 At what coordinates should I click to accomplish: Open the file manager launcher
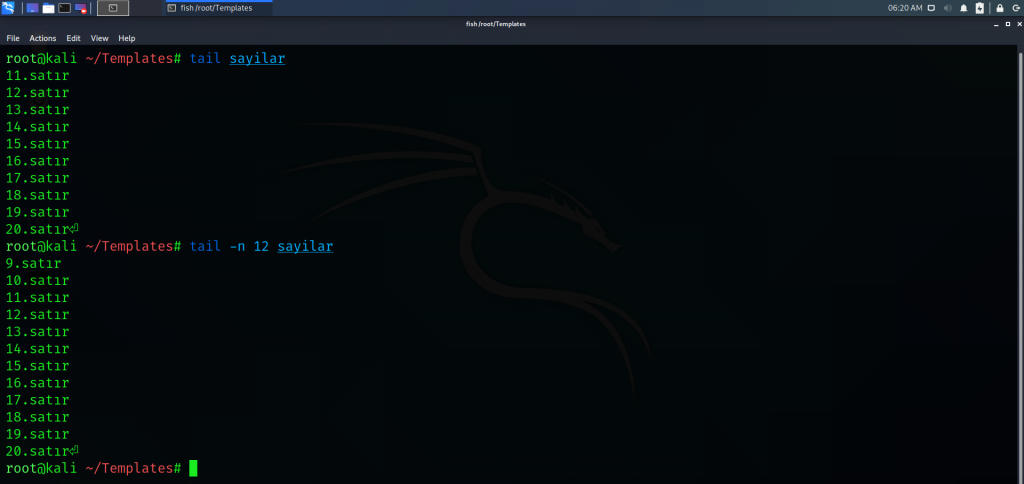tap(48, 8)
